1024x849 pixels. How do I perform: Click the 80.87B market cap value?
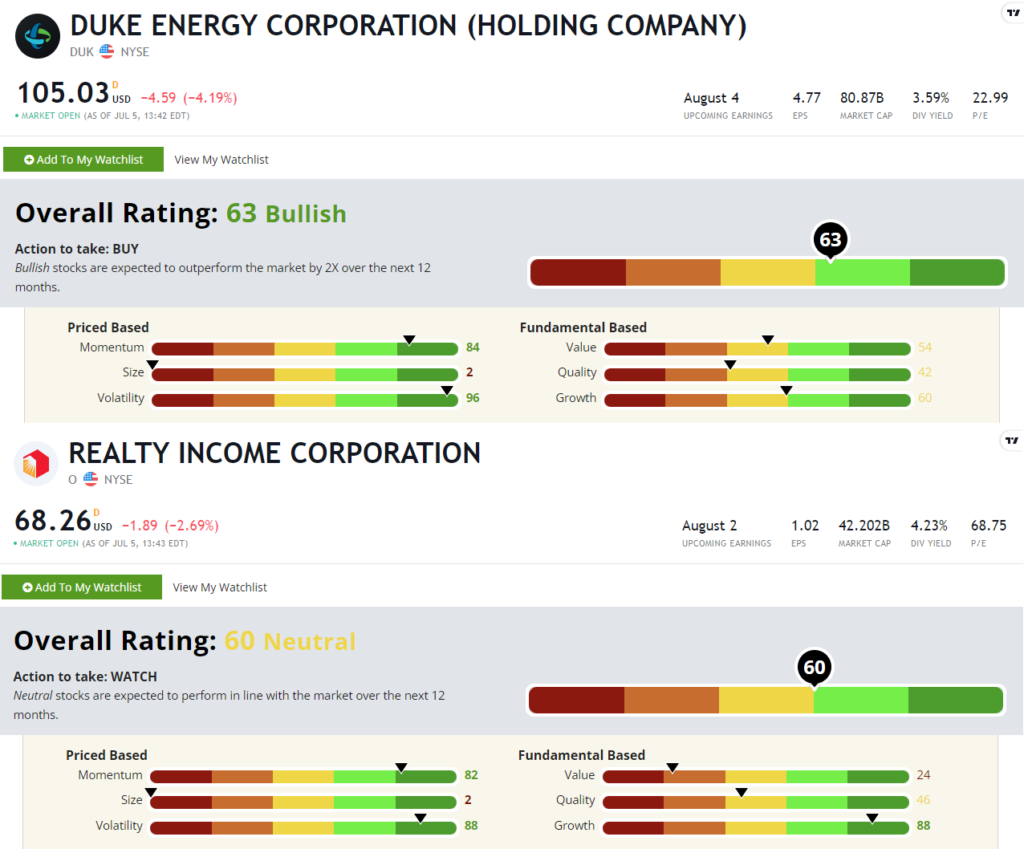coord(862,98)
